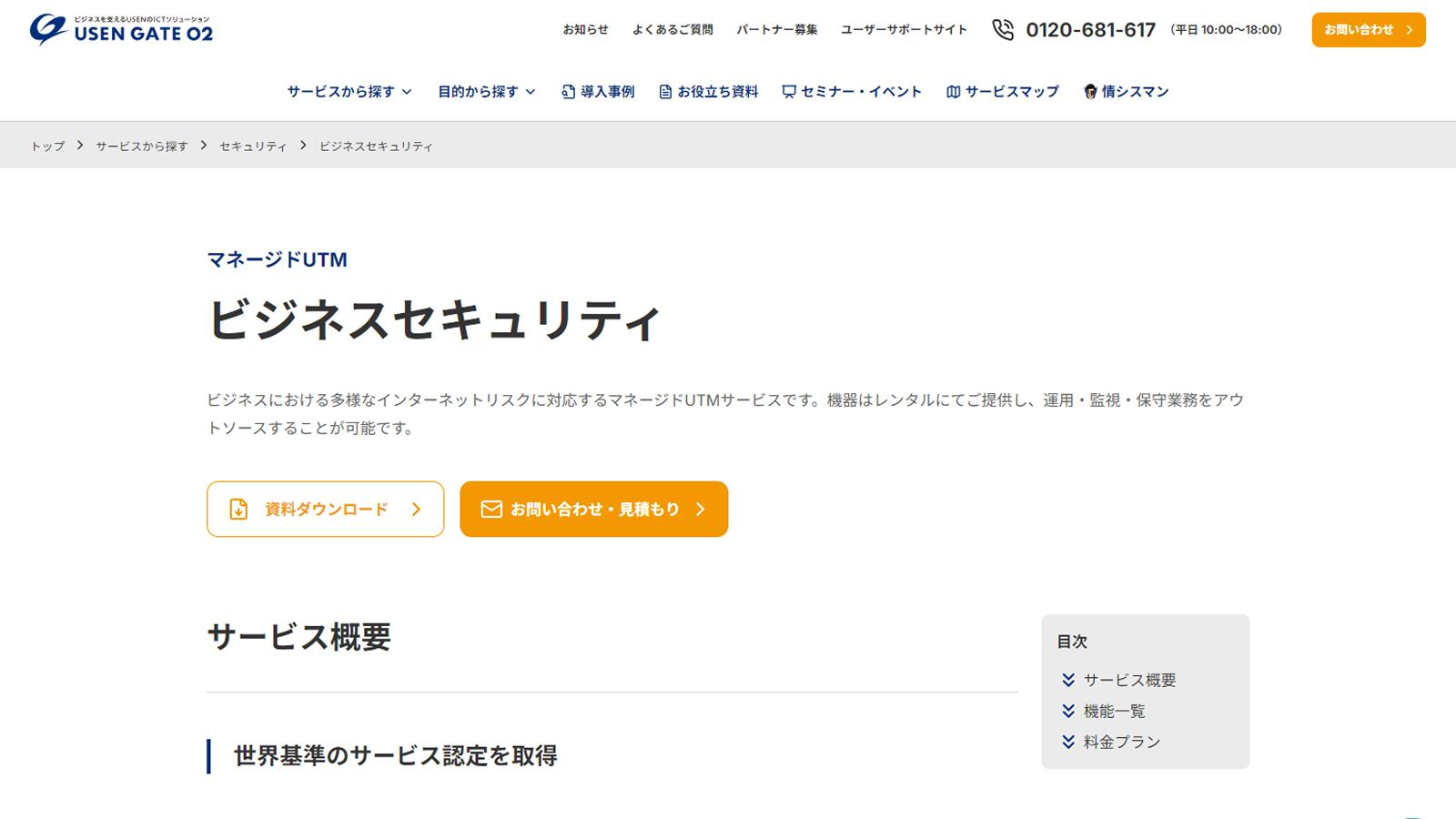Jump to サービス概要 from the 目次

tap(1130, 681)
